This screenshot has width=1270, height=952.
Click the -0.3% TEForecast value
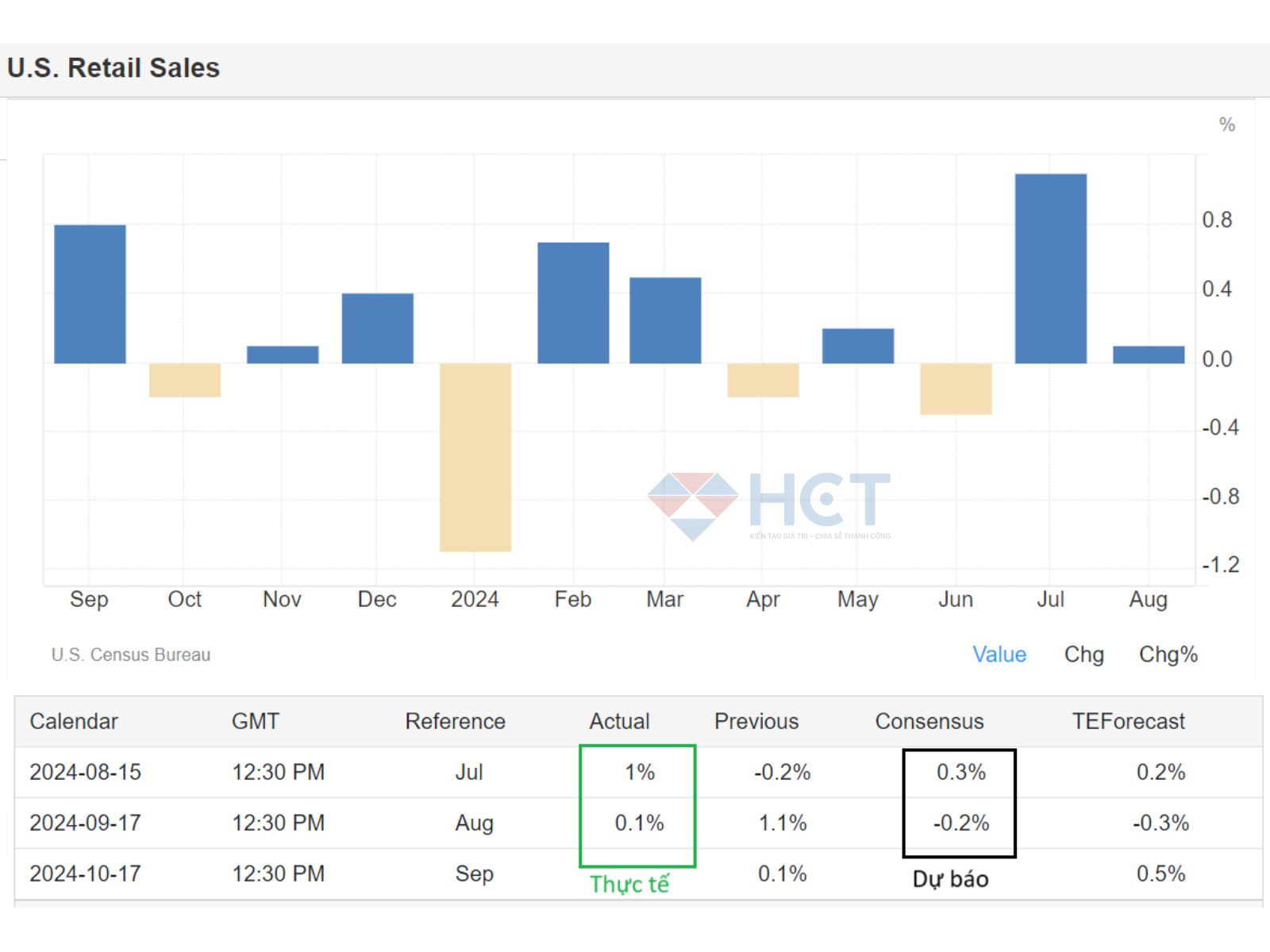1160,823
